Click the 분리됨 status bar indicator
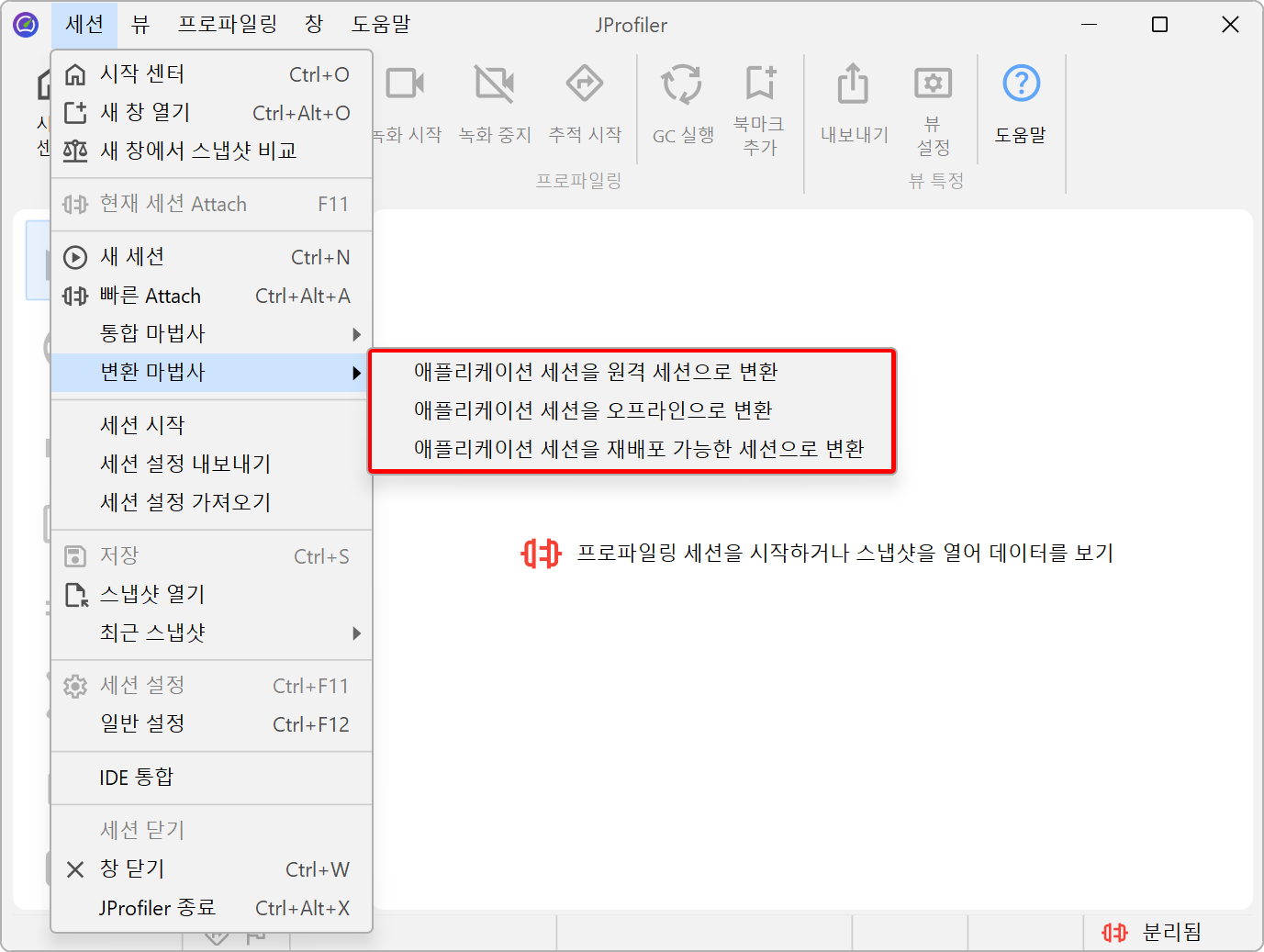The height and width of the screenshot is (952, 1264). 1153,932
